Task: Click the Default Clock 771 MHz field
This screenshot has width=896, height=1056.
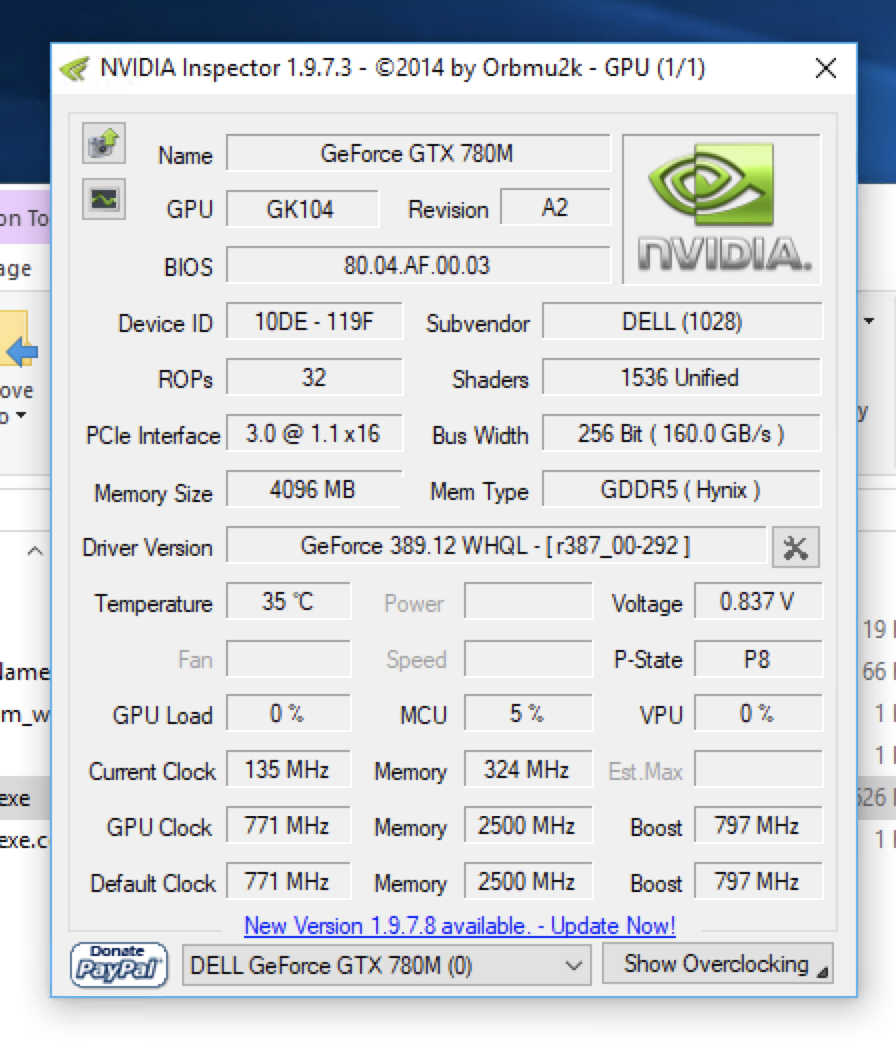Action: click(x=288, y=881)
